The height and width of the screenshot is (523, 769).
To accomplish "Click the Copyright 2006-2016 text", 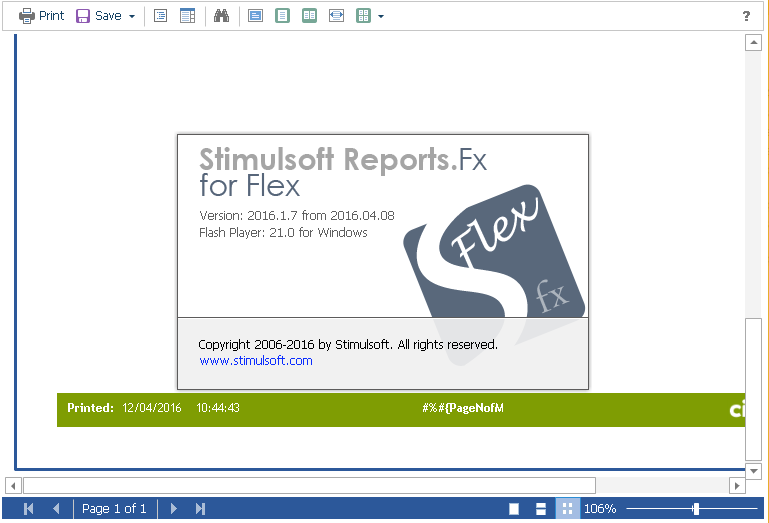I will [x=348, y=344].
